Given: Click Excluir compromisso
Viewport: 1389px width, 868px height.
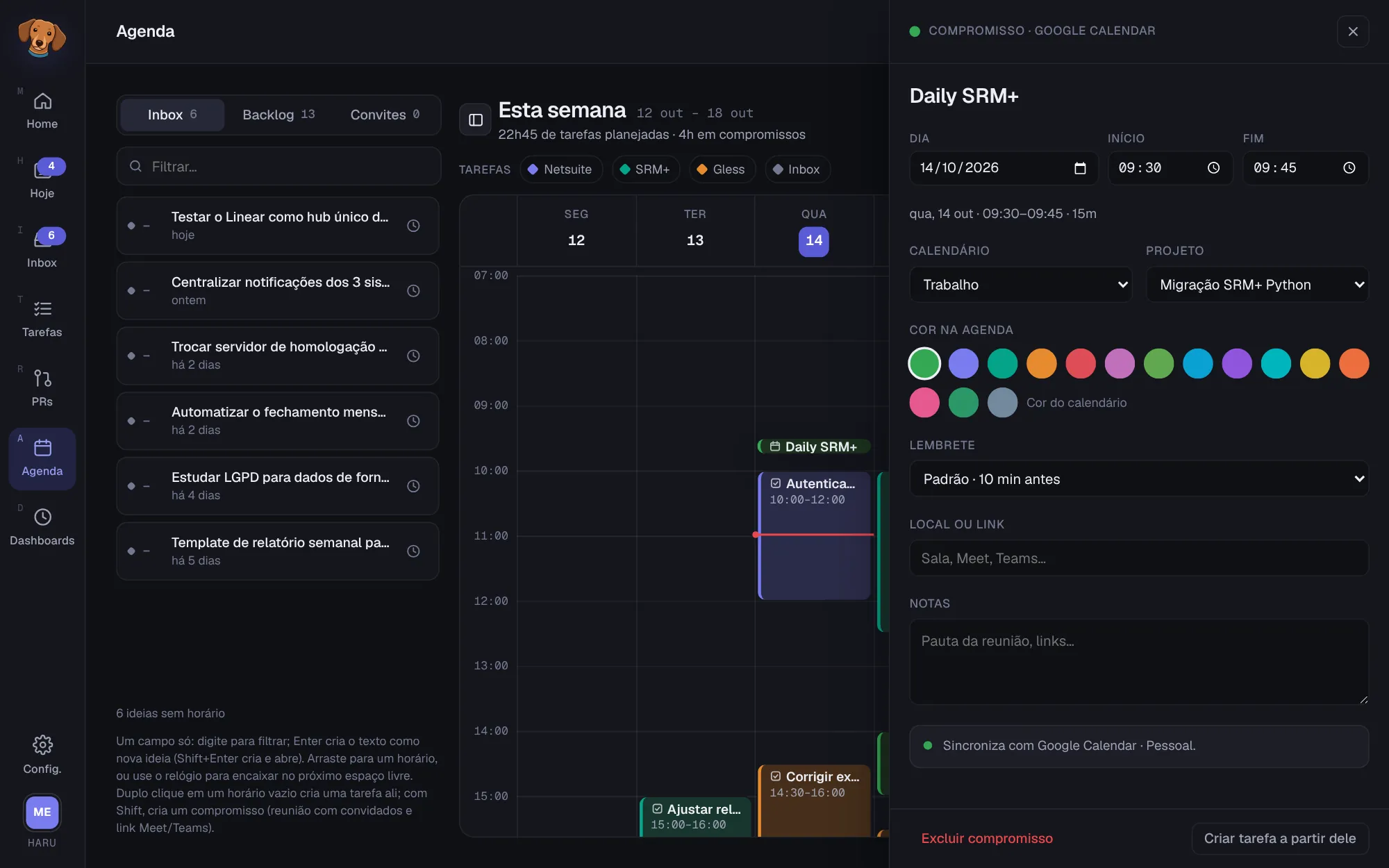Looking at the screenshot, I should pyautogui.click(x=987, y=838).
